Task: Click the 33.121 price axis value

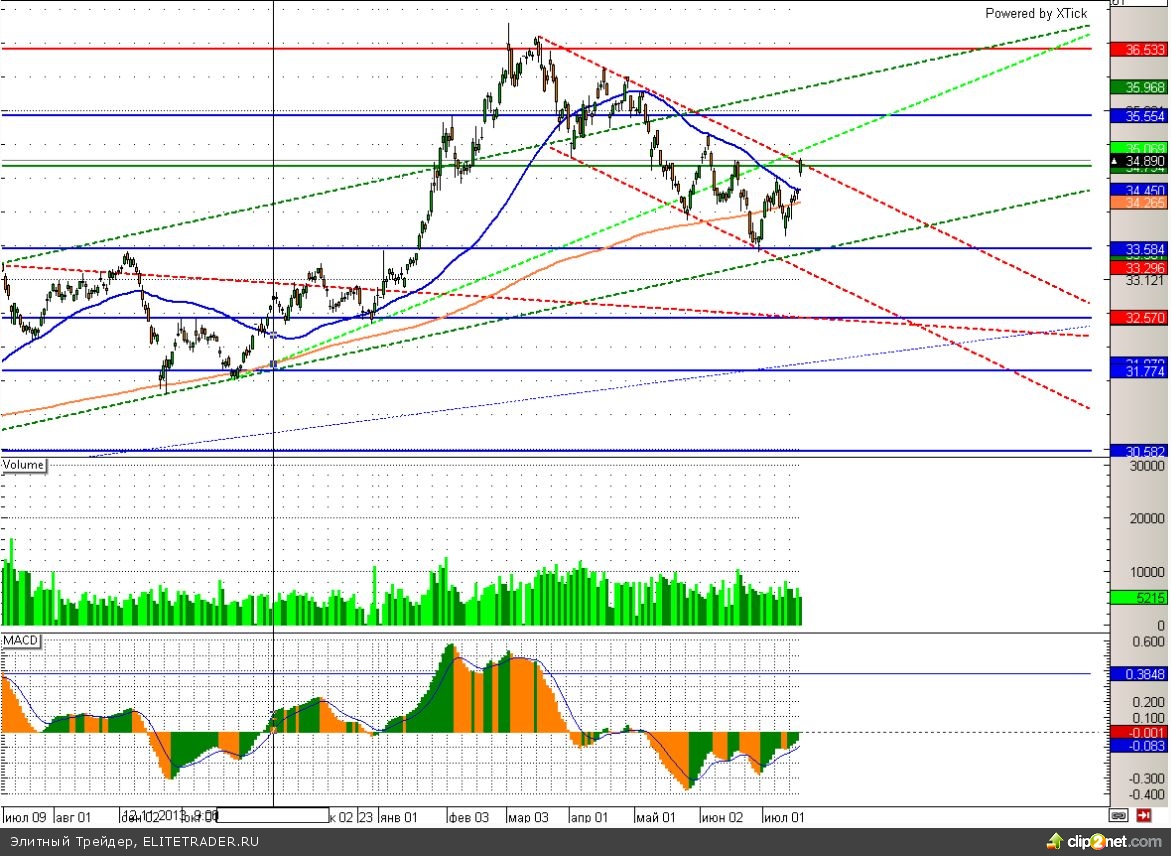Action: pos(1145,280)
